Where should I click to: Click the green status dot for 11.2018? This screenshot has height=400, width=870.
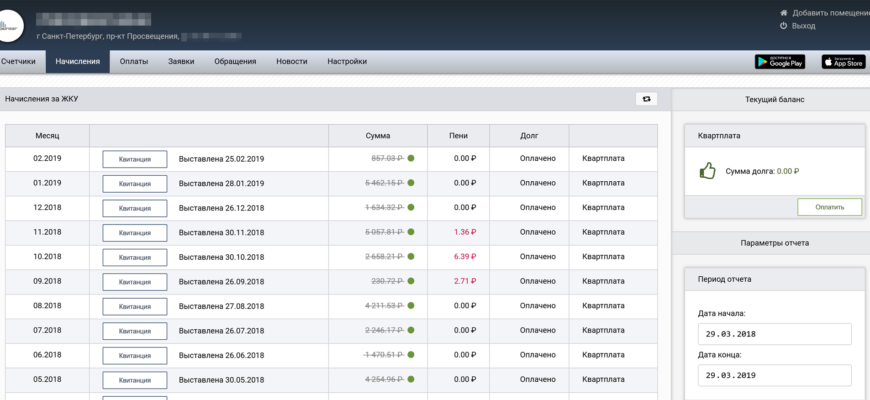[x=411, y=232]
